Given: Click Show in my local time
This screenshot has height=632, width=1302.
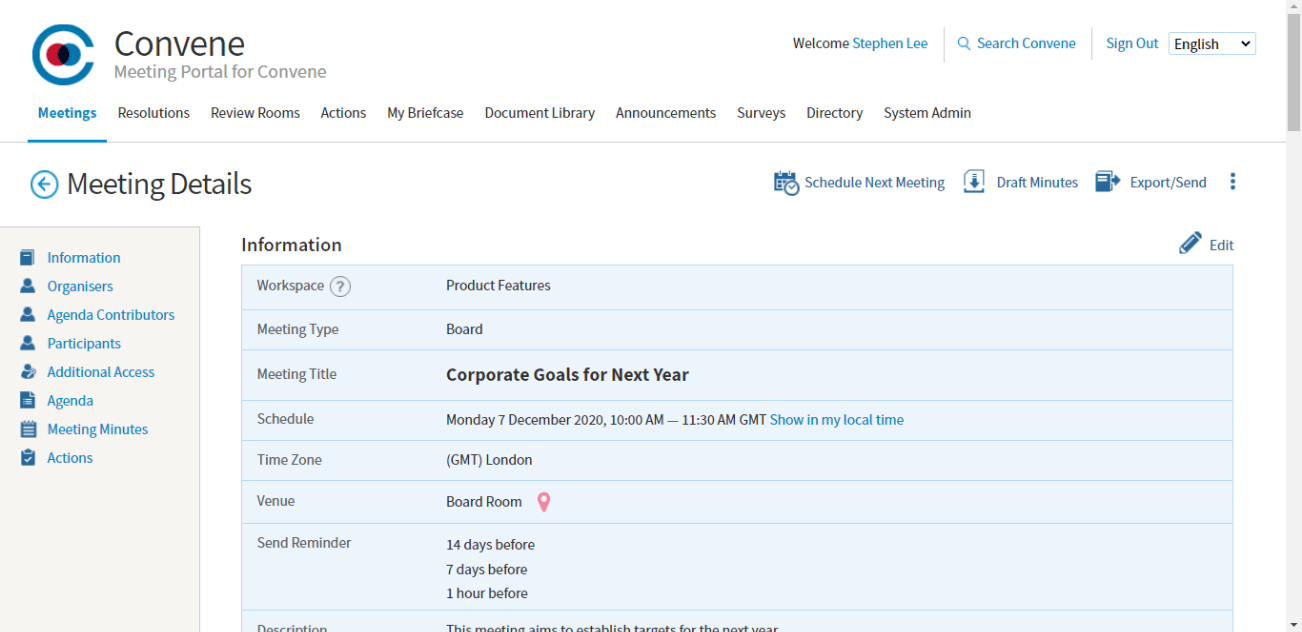Looking at the screenshot, I should pyautogui.click(x=836, y=420).
